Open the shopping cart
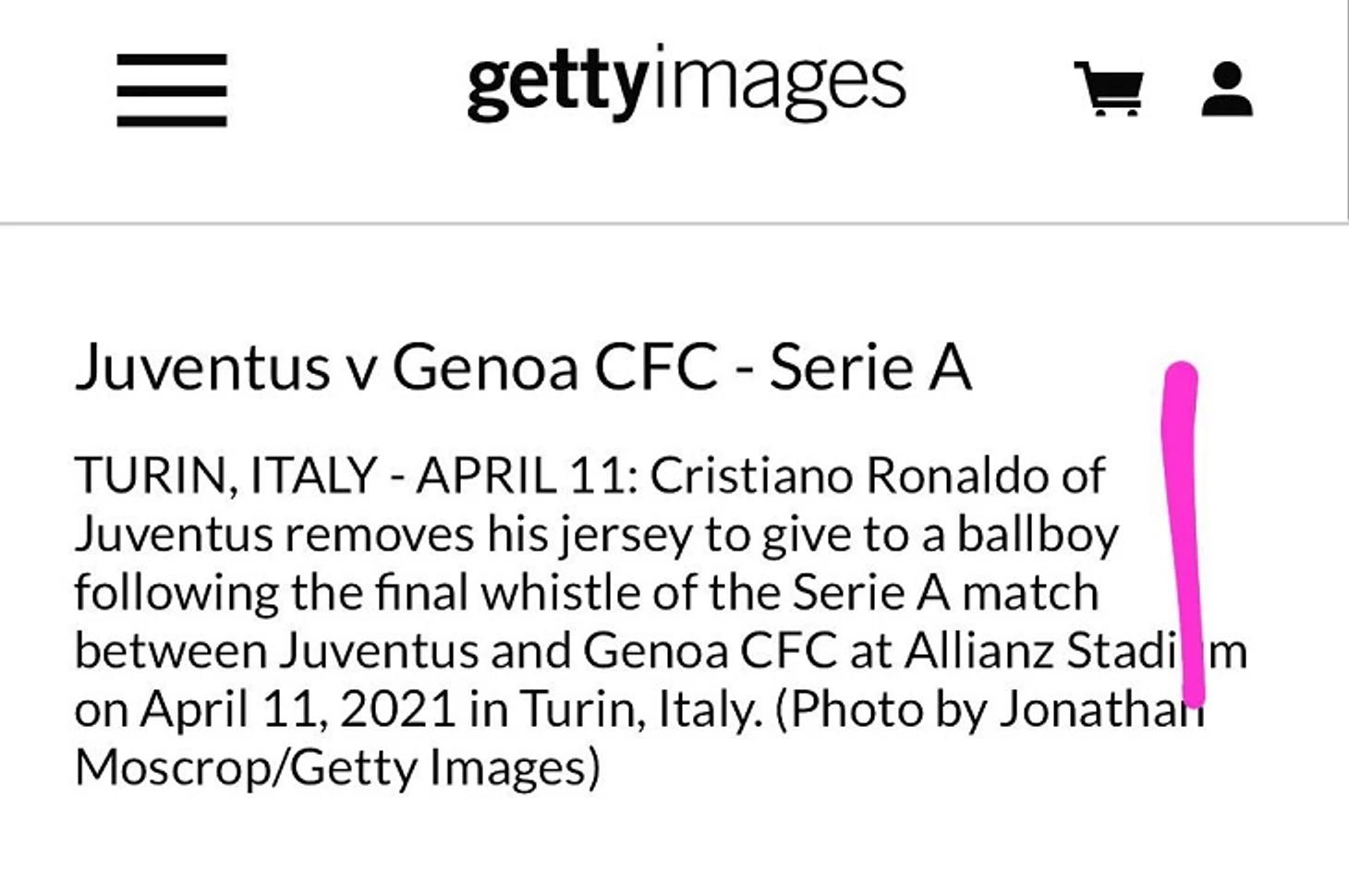This screenshot has height=896, width=1349. [1109, 89]
